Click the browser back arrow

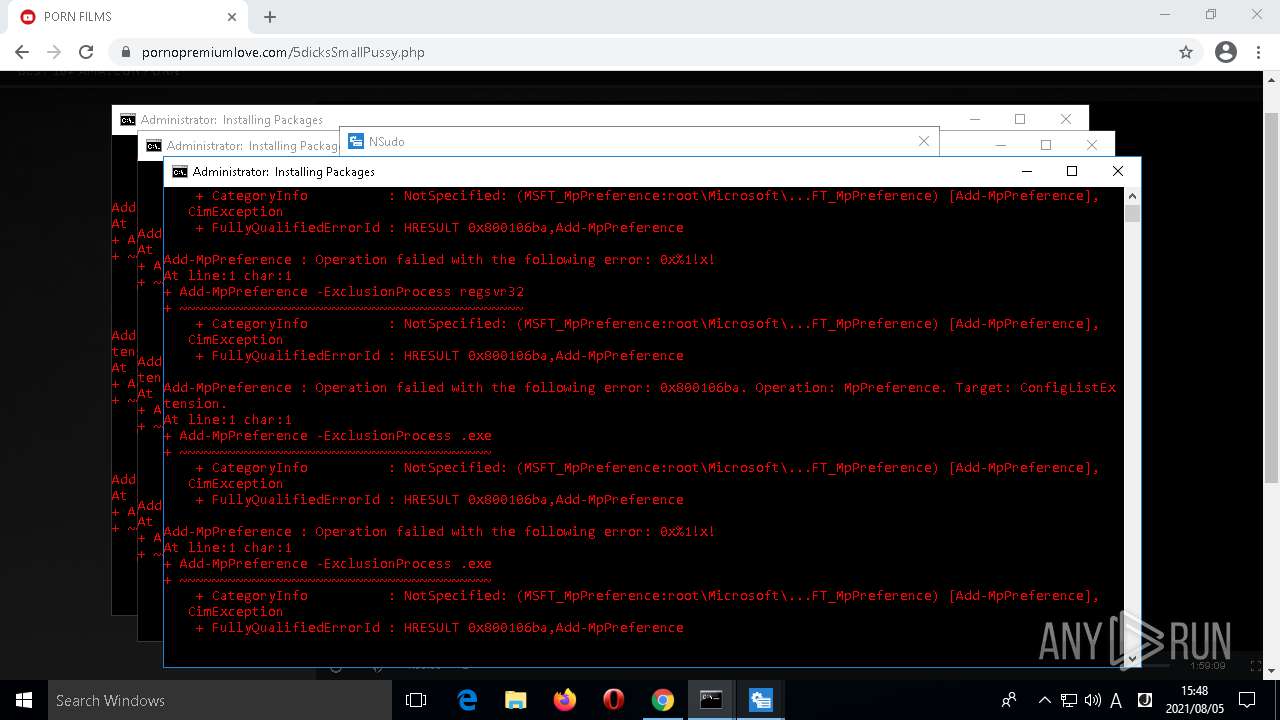(22, 52)
